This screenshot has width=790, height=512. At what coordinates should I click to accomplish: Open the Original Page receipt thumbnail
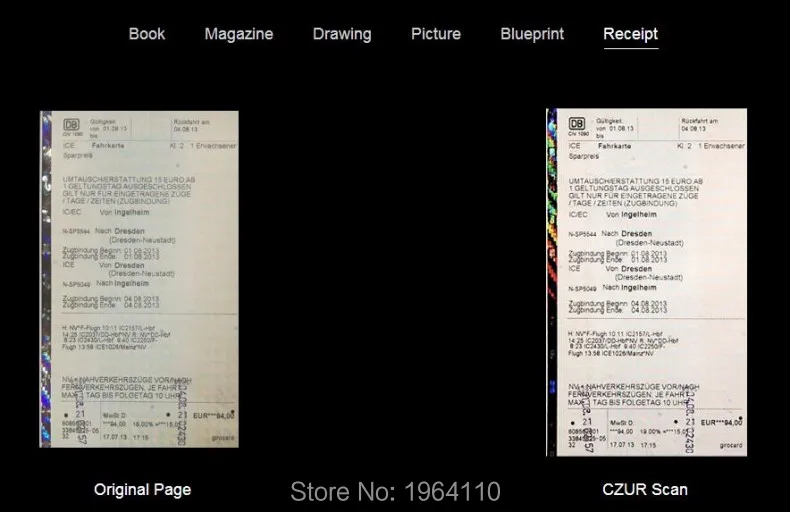tap(139, 279)
